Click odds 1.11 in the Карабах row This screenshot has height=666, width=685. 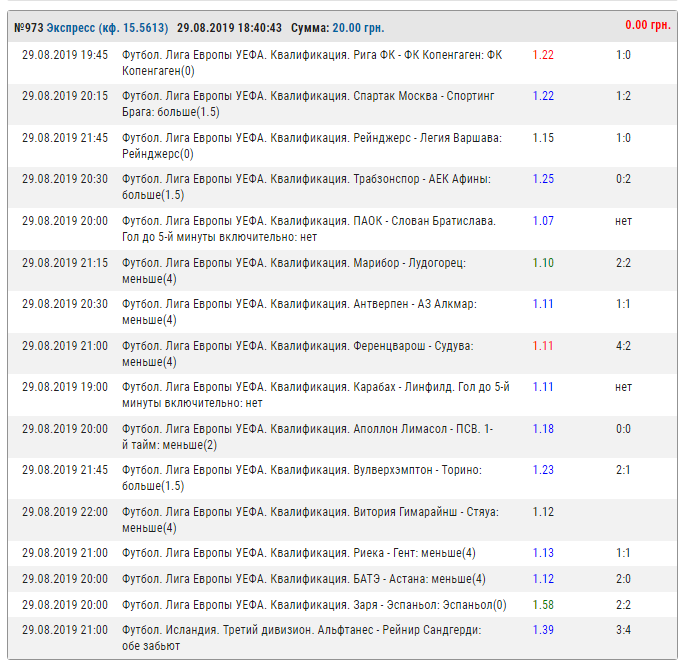[543, 387]
